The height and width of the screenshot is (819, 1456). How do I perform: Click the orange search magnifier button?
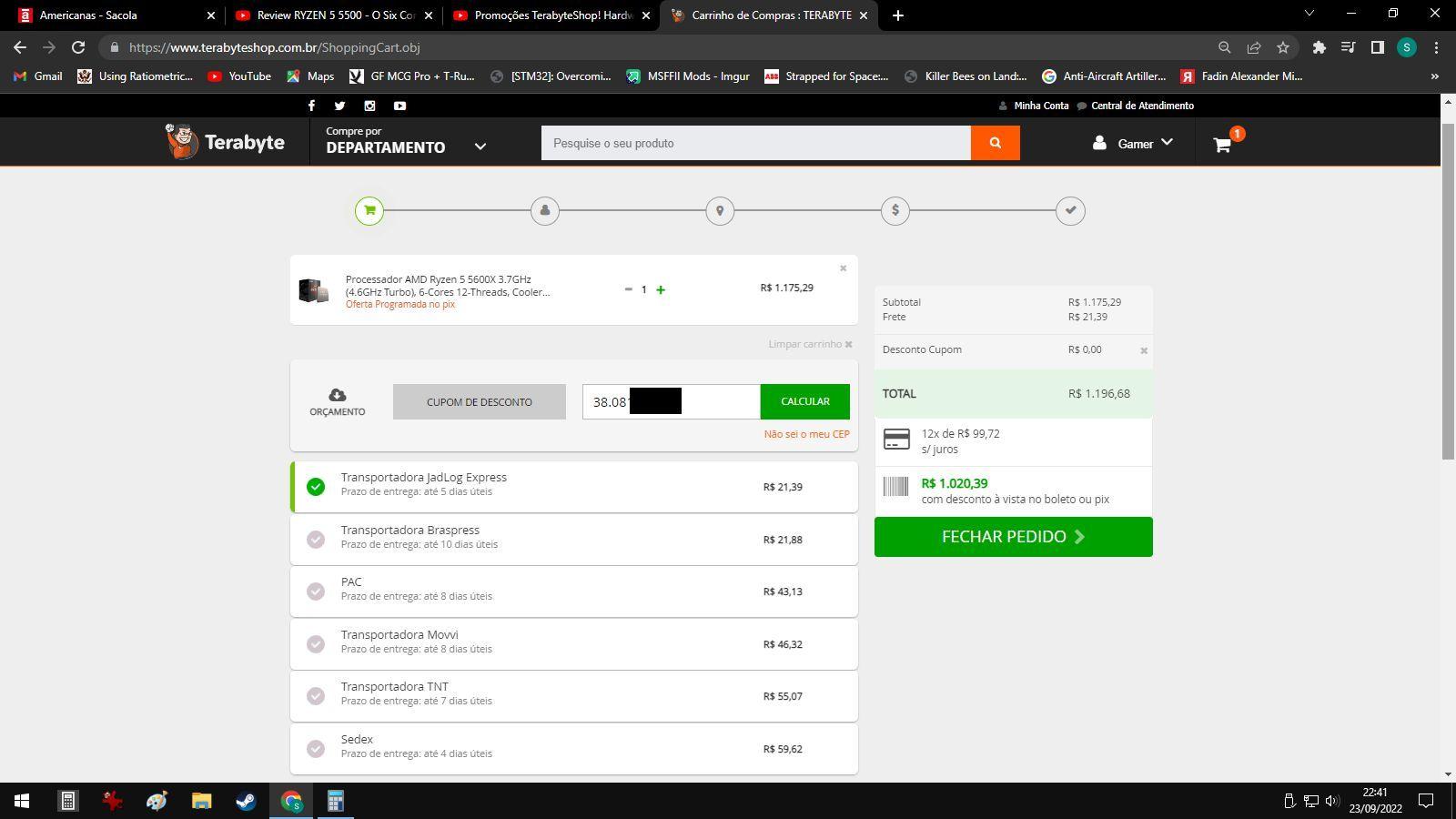coord(995,143)
